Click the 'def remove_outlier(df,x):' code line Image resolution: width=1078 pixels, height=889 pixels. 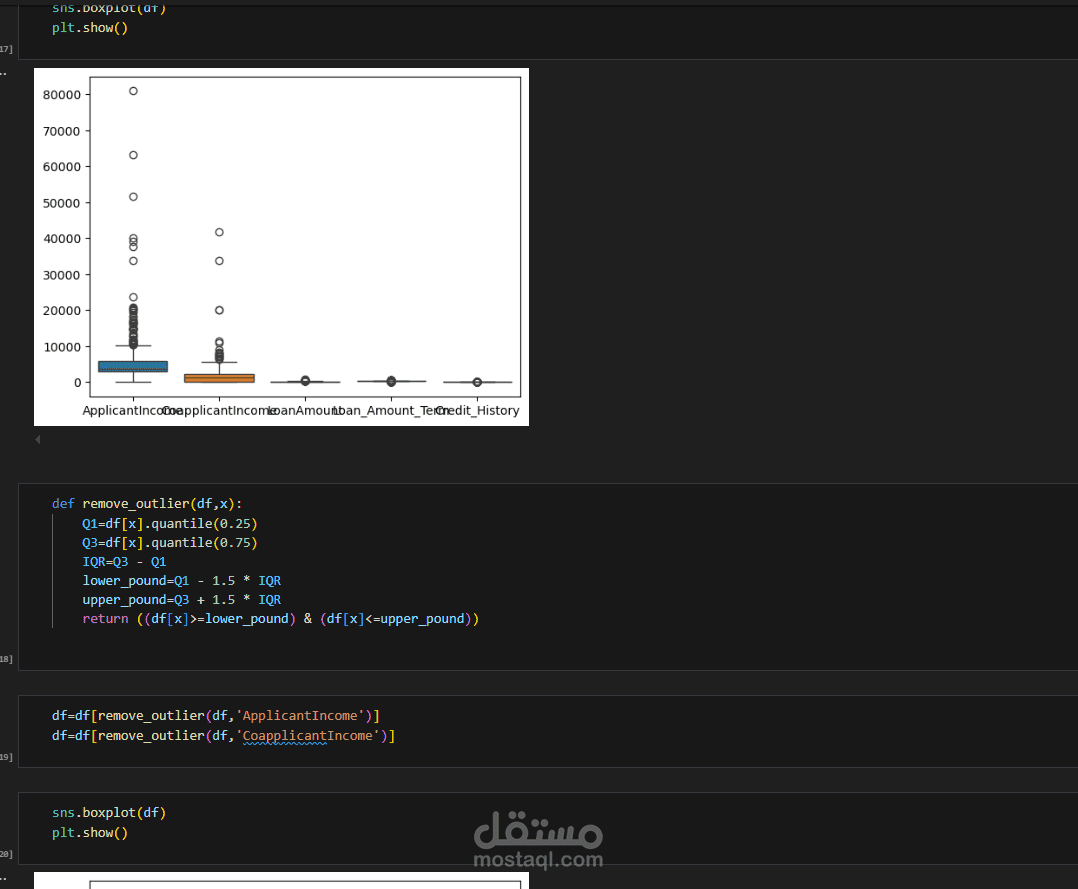pyautogui.click(x=147, y=504)
